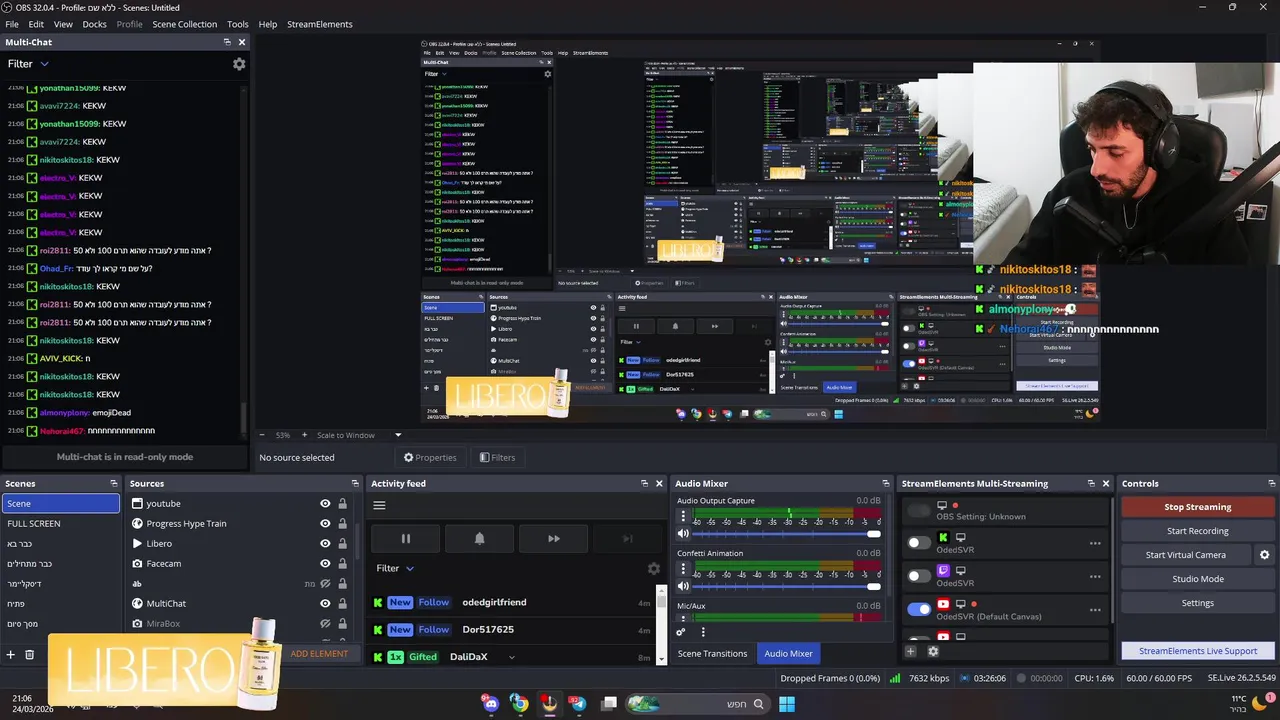1280x720 pixels.
Task: Open Multi-Streaming settings gear
Action: point(933,651)
